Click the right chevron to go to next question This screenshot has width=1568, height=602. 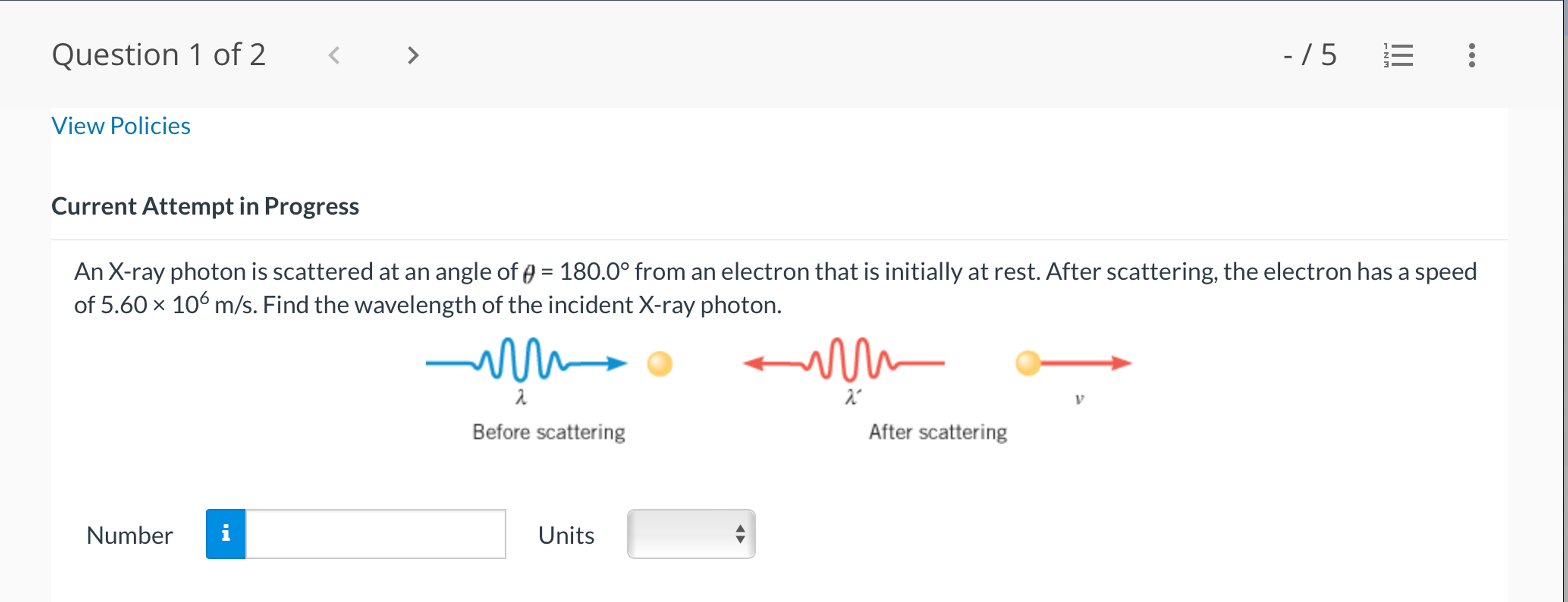tap(413, 55)
